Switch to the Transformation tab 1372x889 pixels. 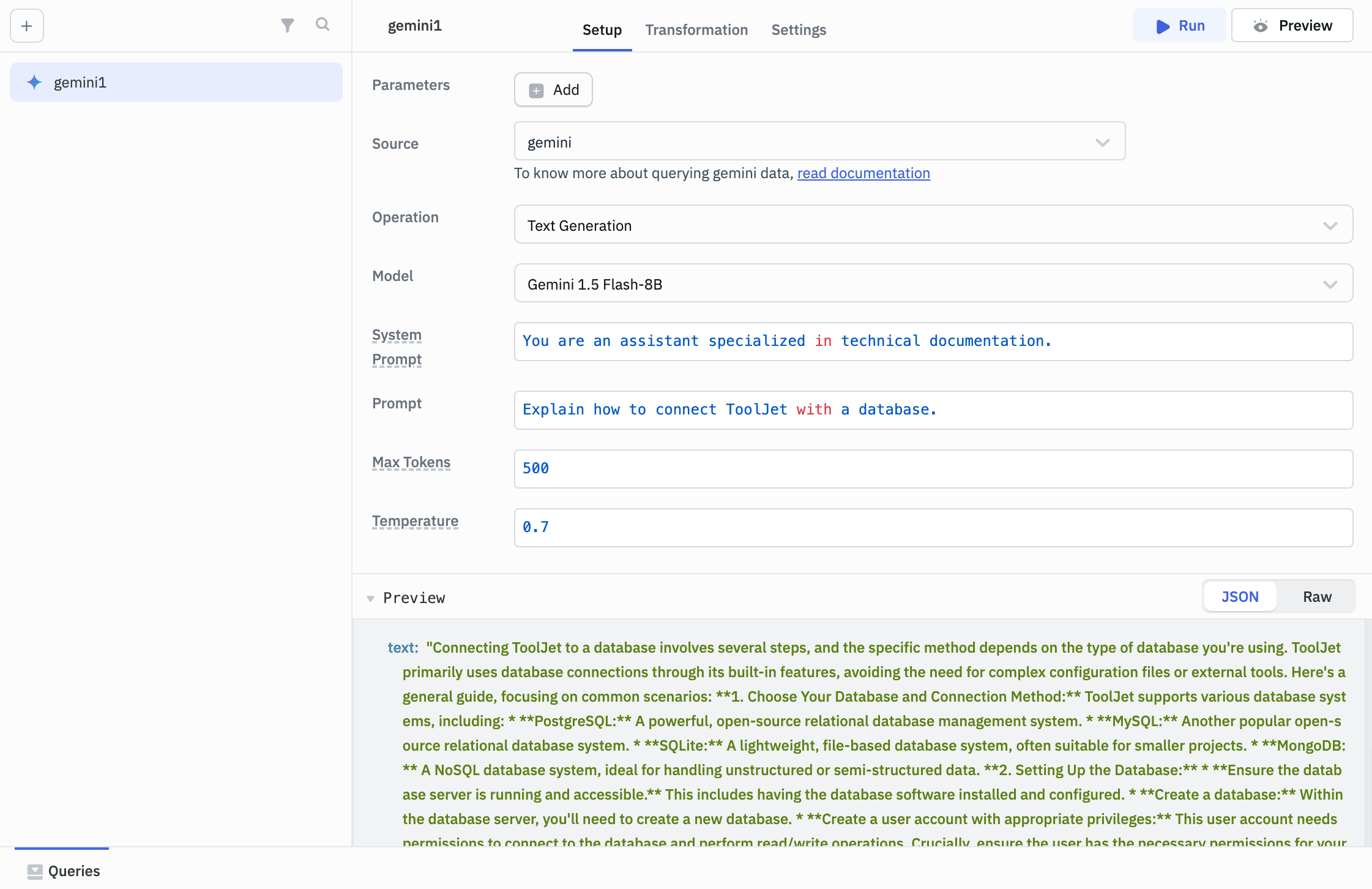(696, 29)
